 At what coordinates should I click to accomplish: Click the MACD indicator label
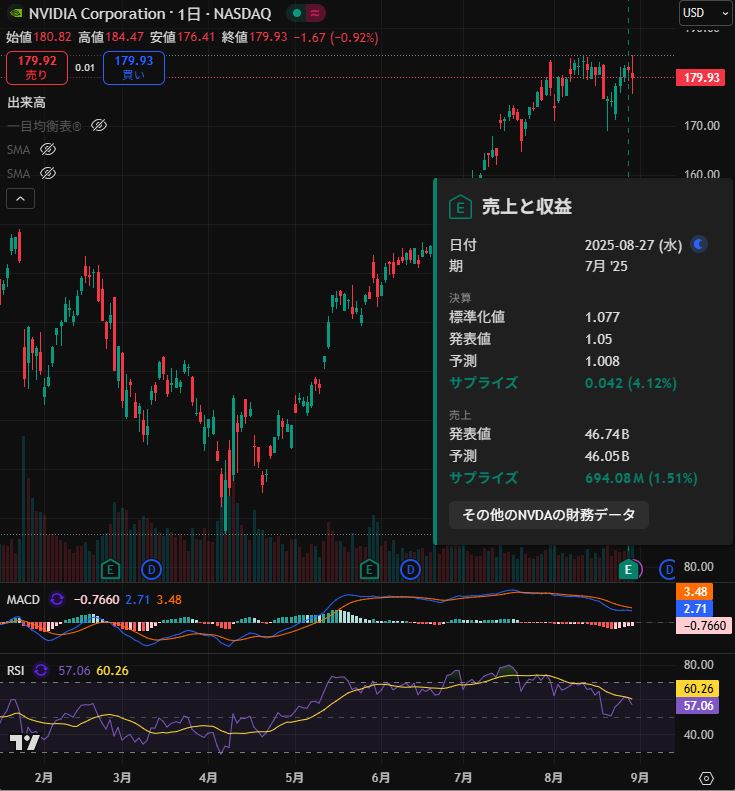pos(23,600)
